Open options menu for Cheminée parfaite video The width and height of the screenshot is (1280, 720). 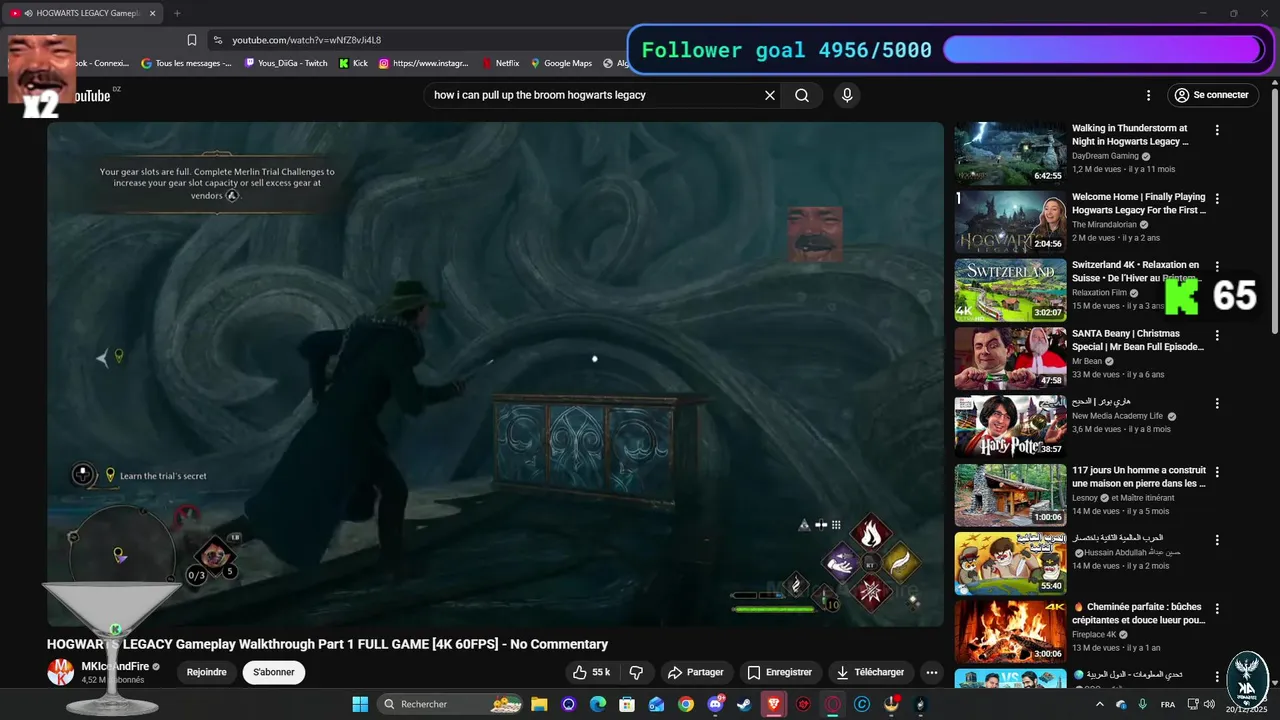click(1217, 608)
